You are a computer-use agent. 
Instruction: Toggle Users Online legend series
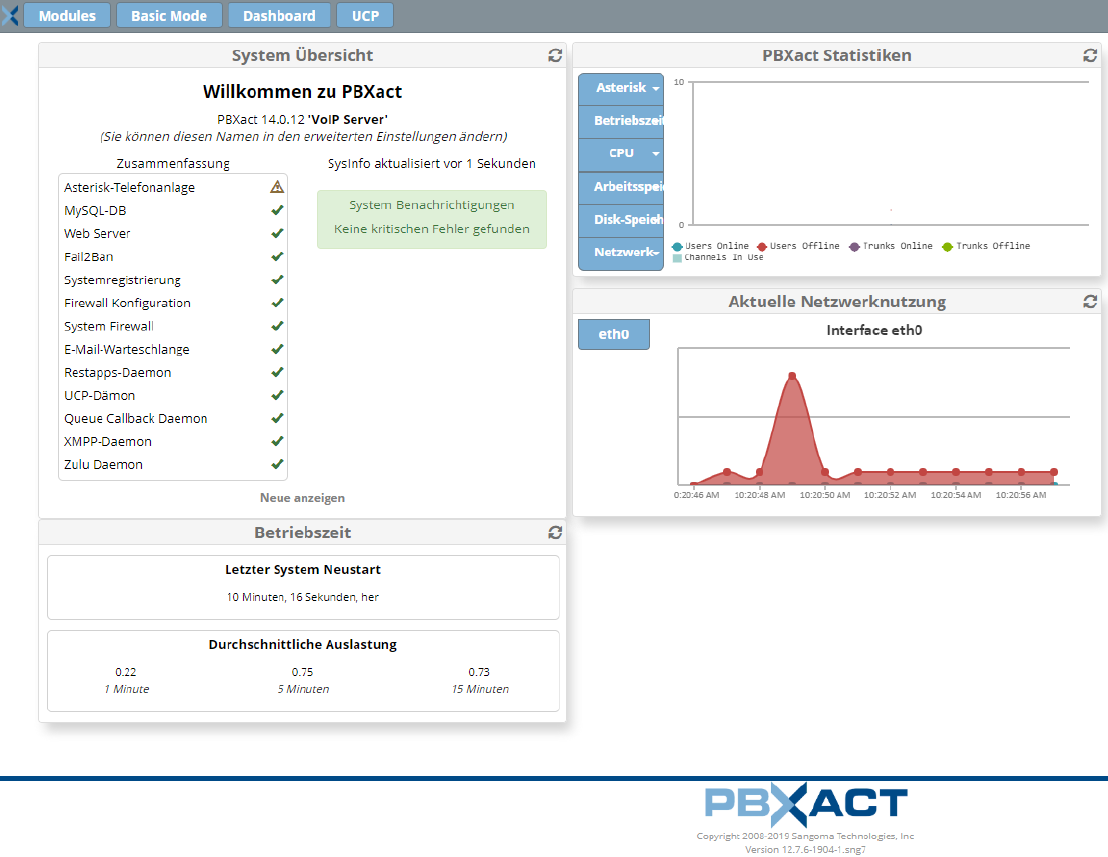pos(711,246)
